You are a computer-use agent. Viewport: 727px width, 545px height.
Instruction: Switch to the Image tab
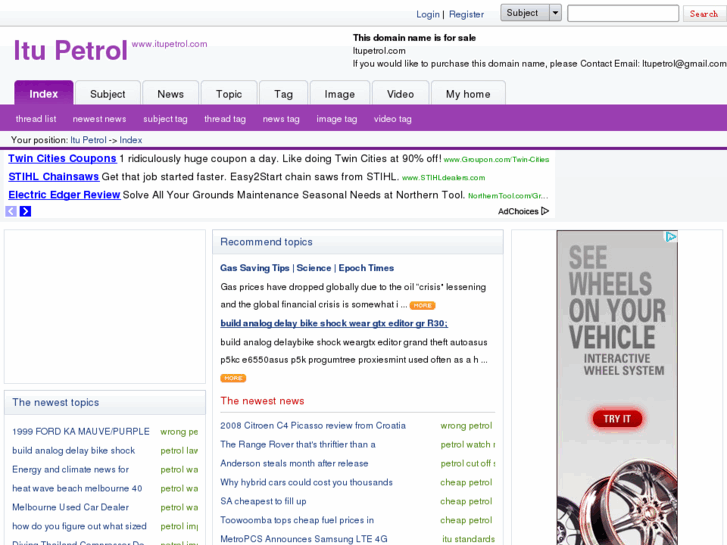click(339, 94)
